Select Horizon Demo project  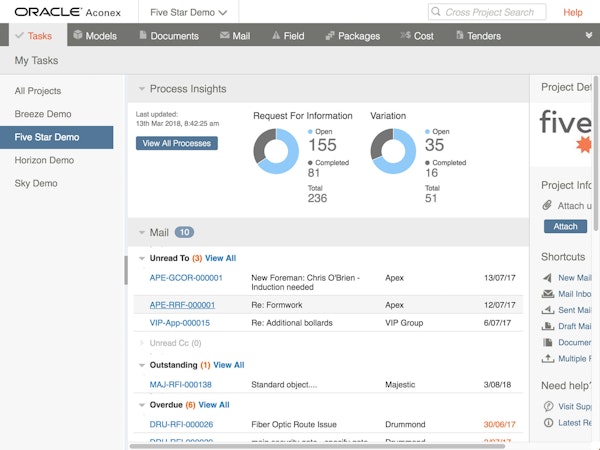point(44,160)
